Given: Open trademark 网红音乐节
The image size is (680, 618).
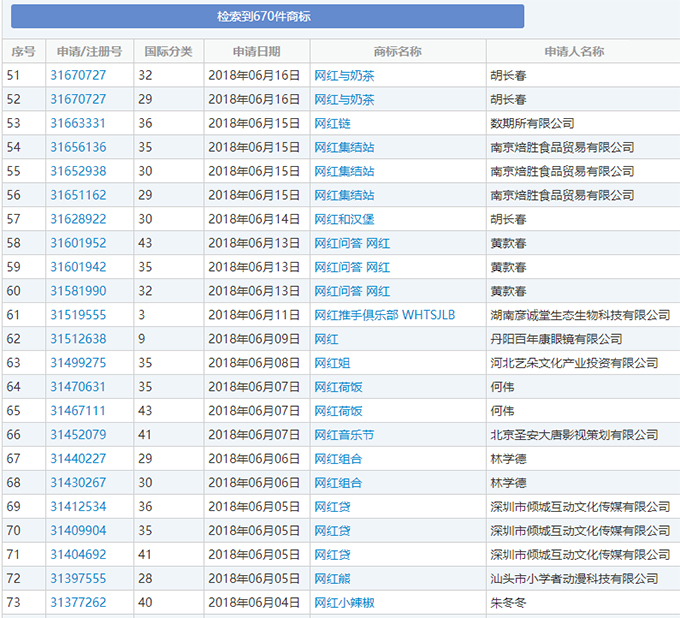Looking at the screenshot, I should click(344, 435).
